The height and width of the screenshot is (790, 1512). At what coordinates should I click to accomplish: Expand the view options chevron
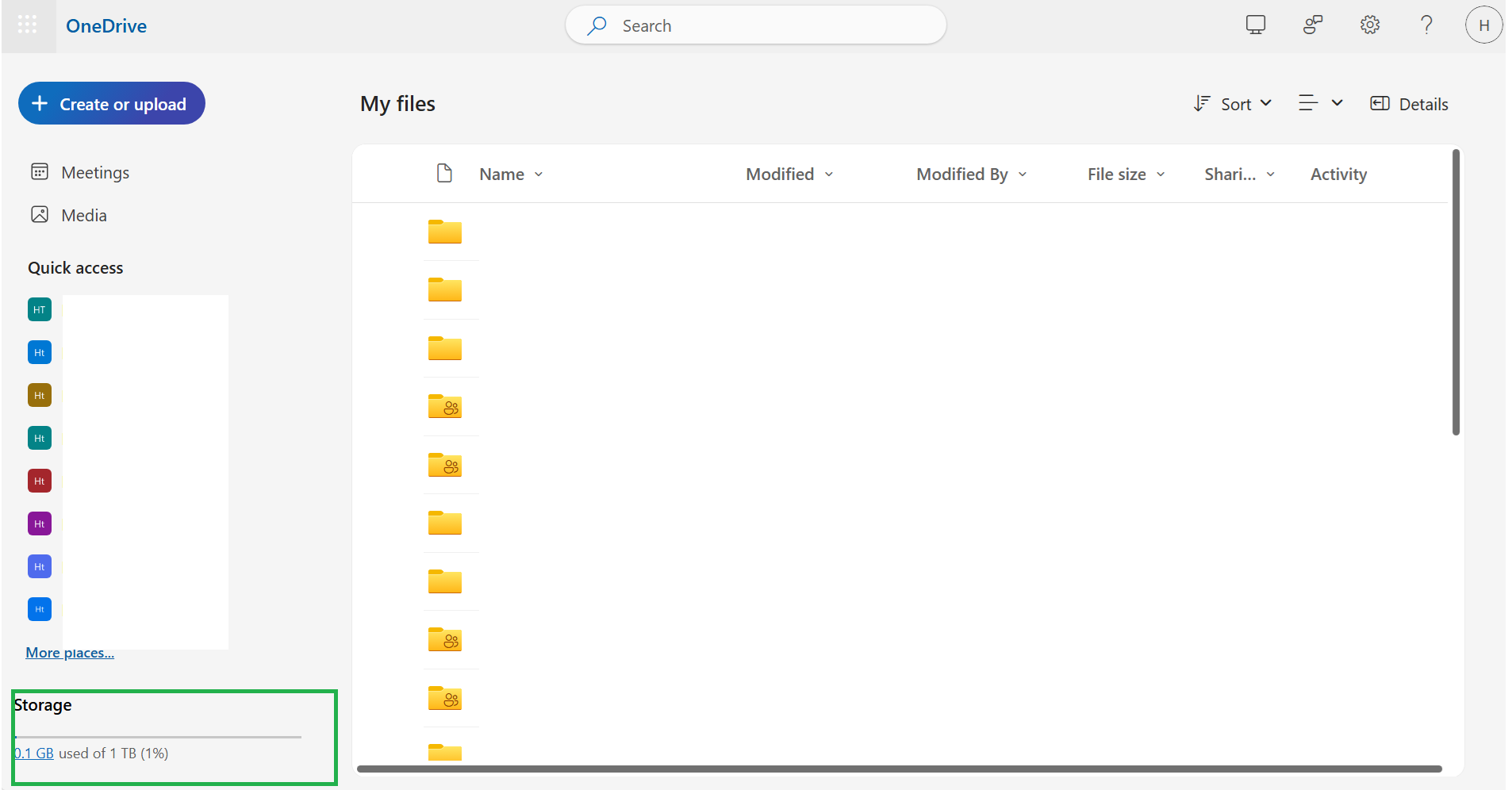click(x=1337, y=103)
